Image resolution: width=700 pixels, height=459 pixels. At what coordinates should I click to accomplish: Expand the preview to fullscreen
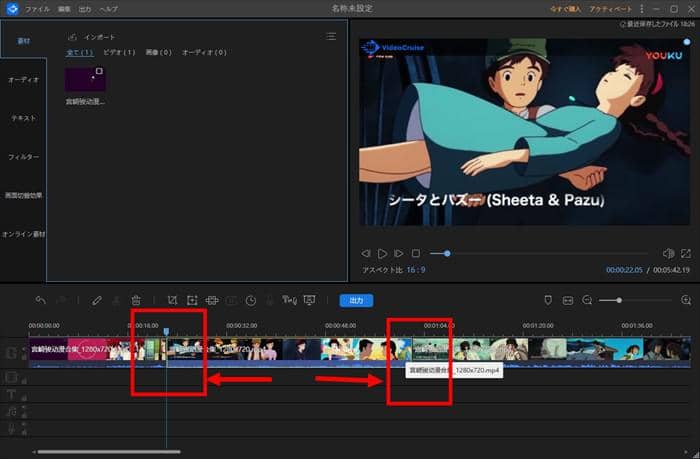tap(686, 253)
